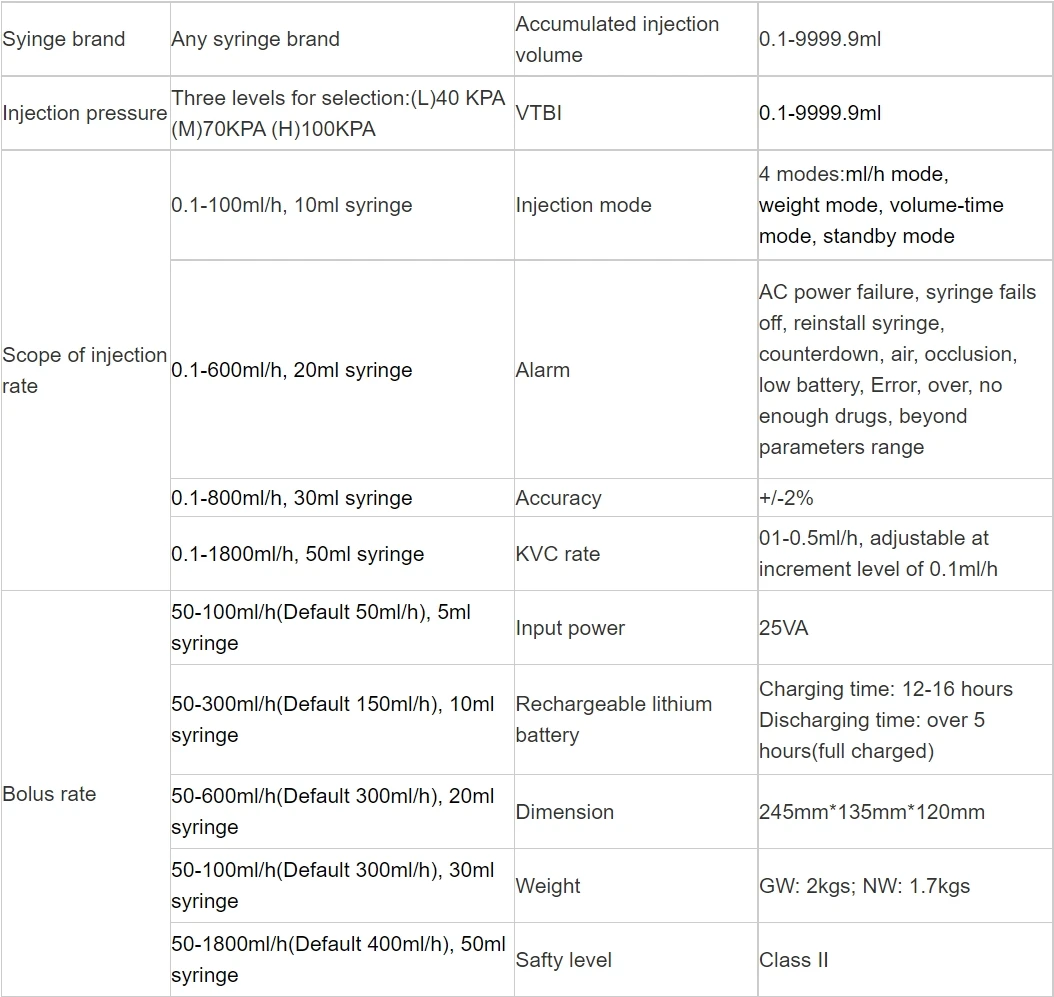Select the '0.1-600ml/h, 20ml syringe' cell
This screenshot has height=997, width=1054.
[292, 370]
